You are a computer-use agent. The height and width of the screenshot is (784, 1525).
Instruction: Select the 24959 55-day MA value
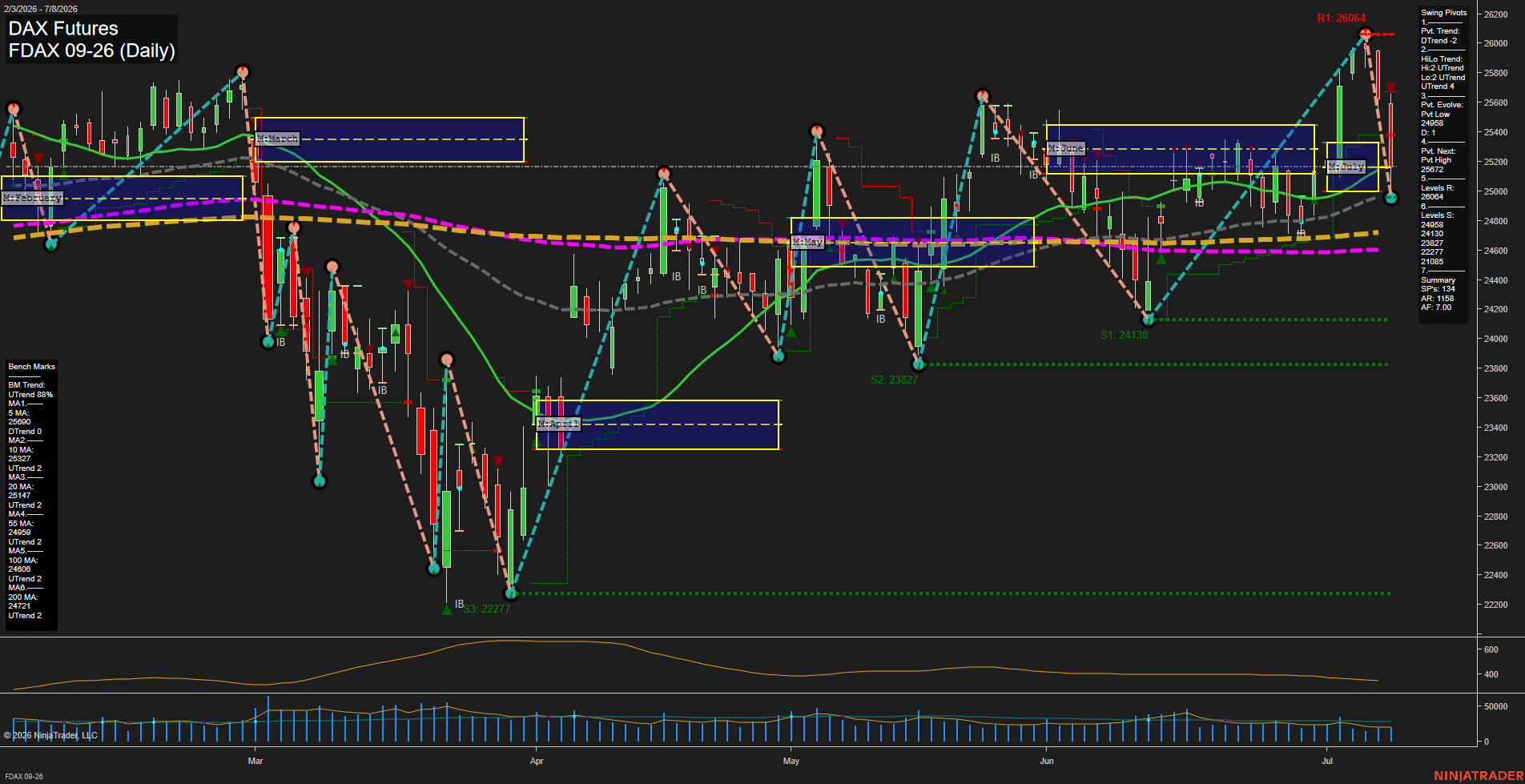(19, 533)
